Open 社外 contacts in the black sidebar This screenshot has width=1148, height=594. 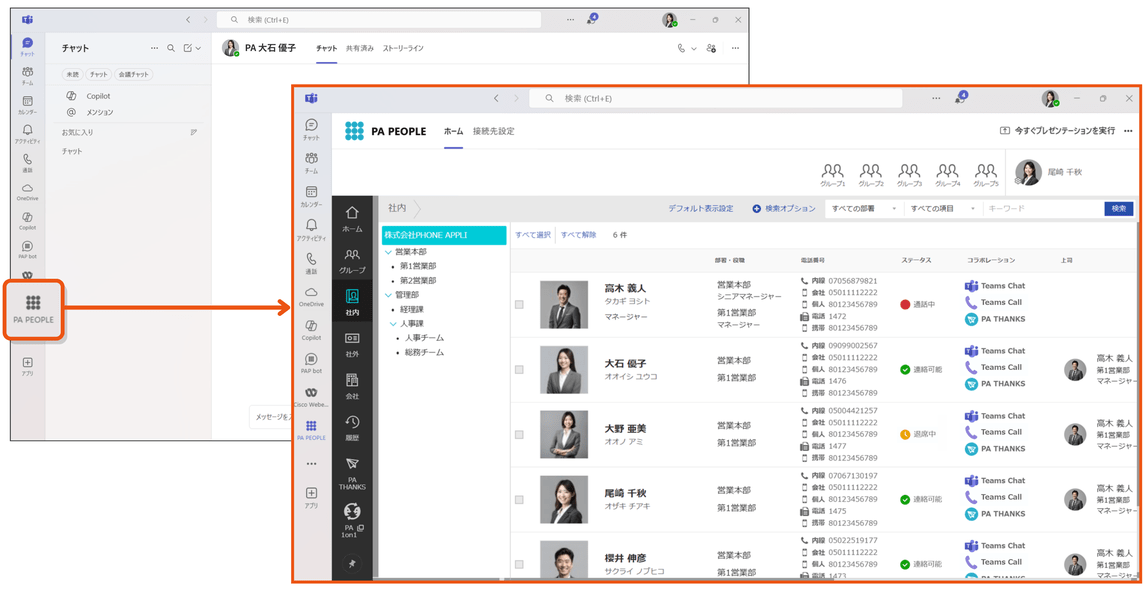coord(352,344)
